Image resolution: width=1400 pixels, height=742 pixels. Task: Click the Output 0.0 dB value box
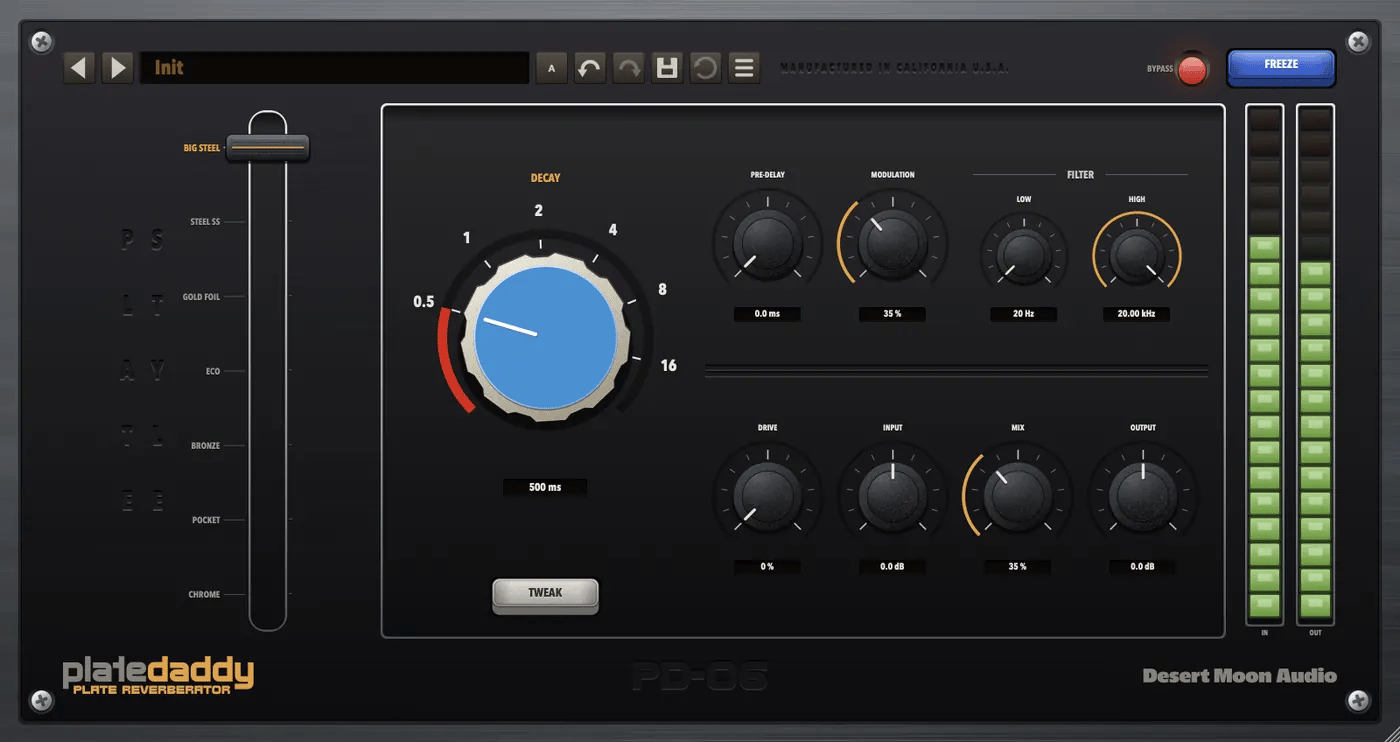1142,567
